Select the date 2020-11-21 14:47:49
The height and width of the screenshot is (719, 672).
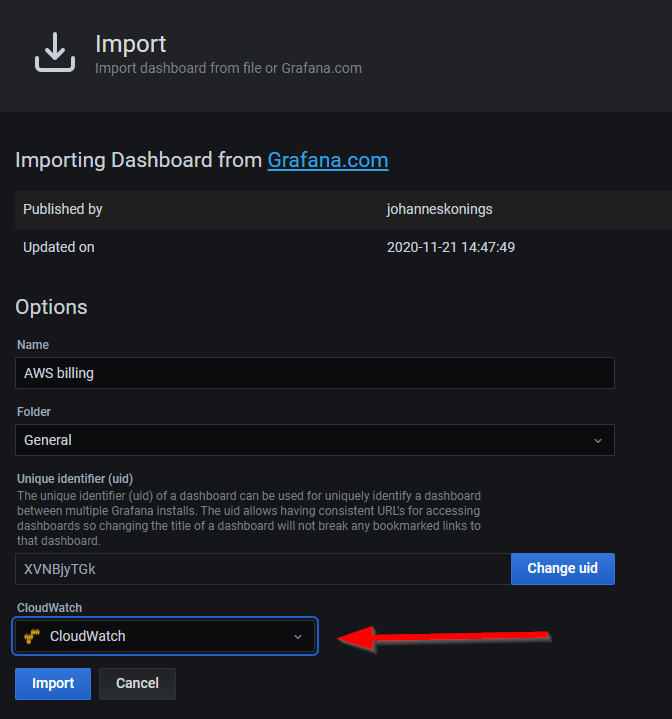click(x=451, y=248)
